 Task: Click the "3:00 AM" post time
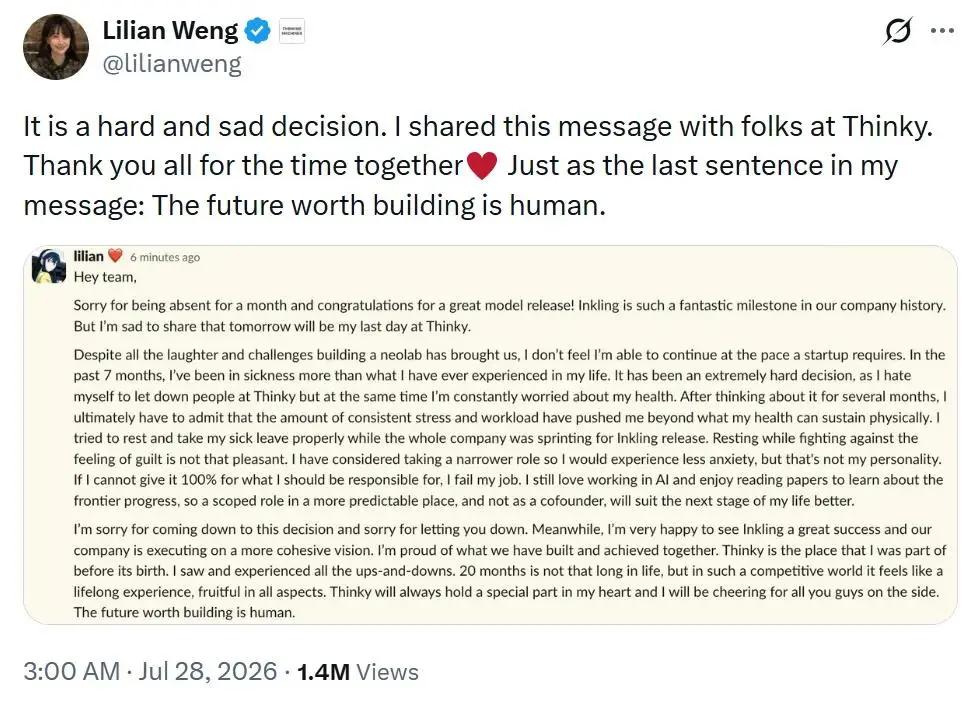(72, 671)
